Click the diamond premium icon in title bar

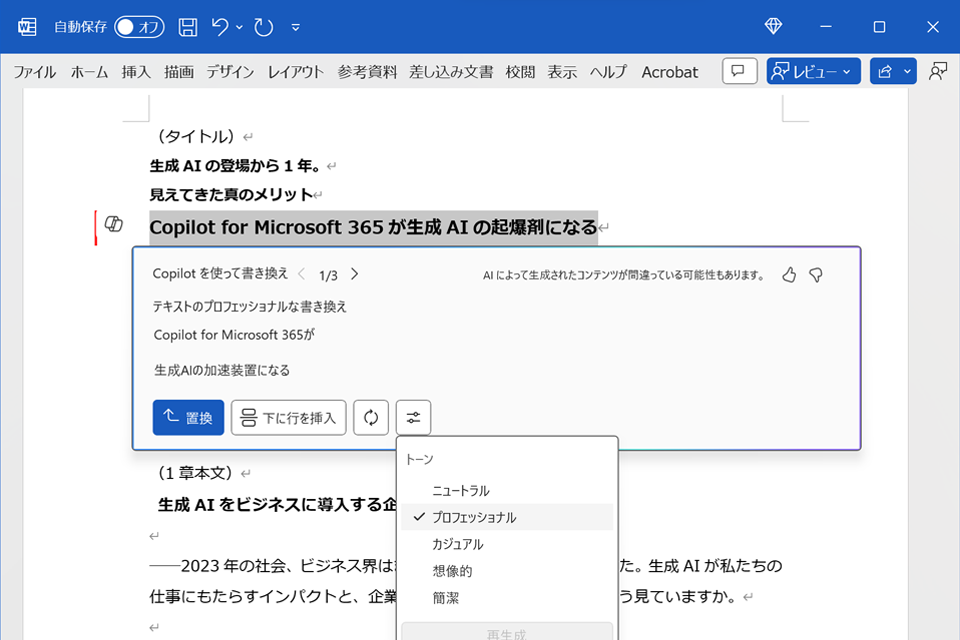pos(773,26)
